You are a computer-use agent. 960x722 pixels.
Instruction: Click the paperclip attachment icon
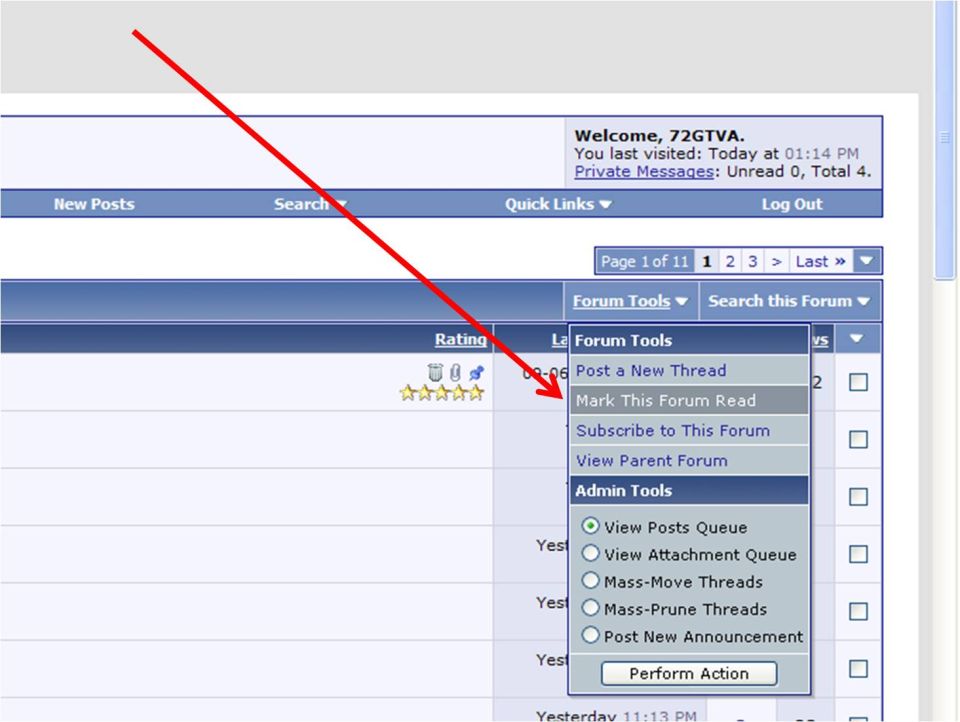456,372
